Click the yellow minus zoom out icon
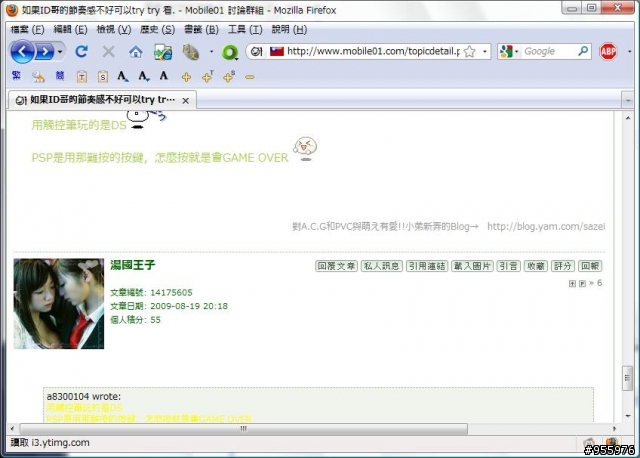Viewport: 640px width, 458px height. click(x=250, y=77)
